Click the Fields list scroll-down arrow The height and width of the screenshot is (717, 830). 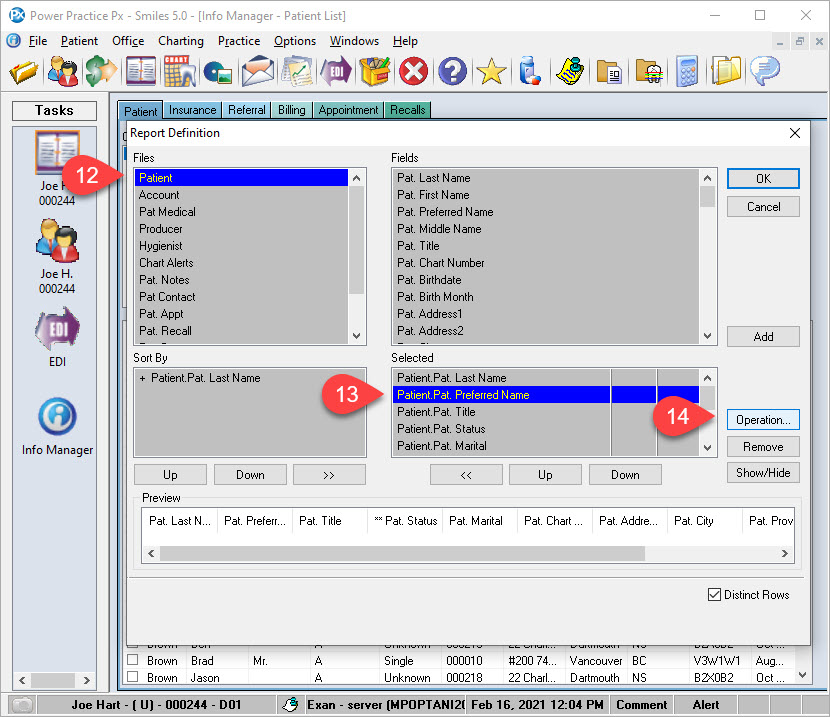point(708,336)
